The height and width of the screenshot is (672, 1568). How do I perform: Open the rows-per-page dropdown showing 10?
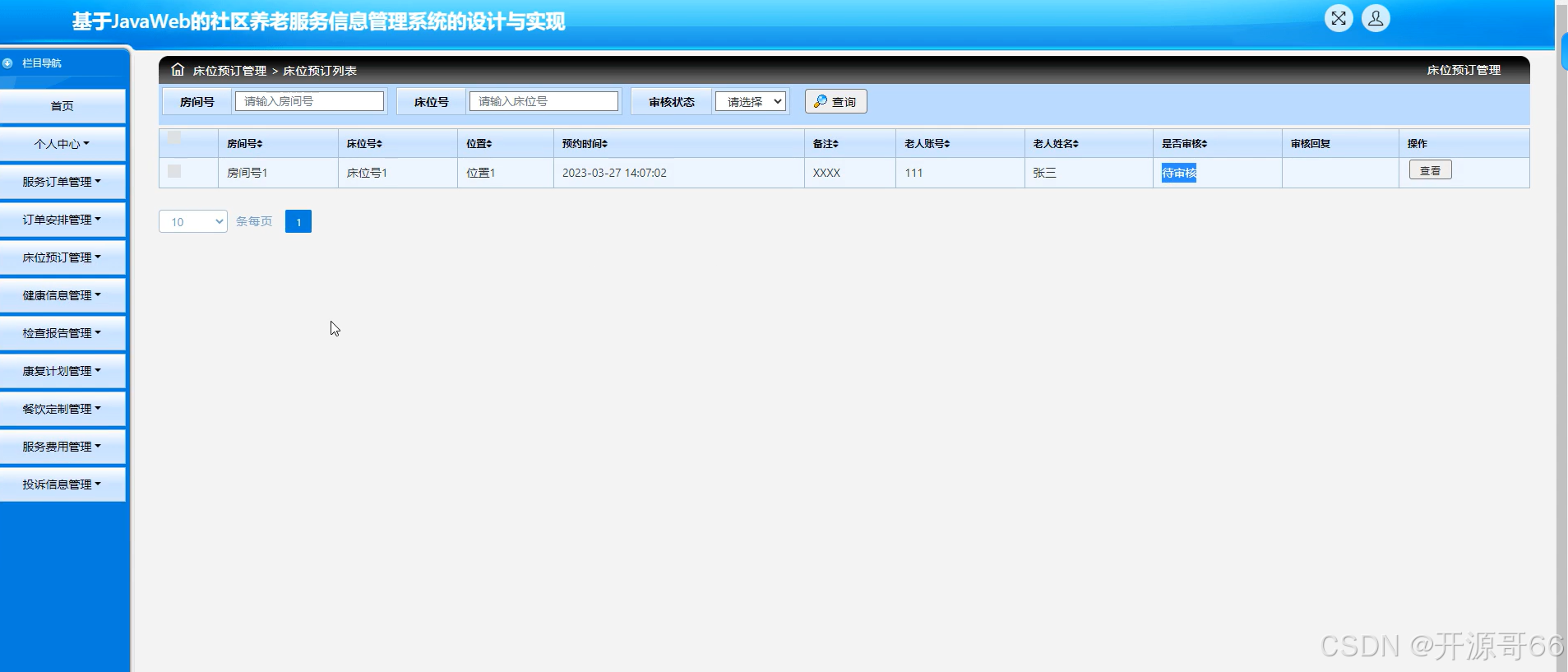tap(193, 221)
